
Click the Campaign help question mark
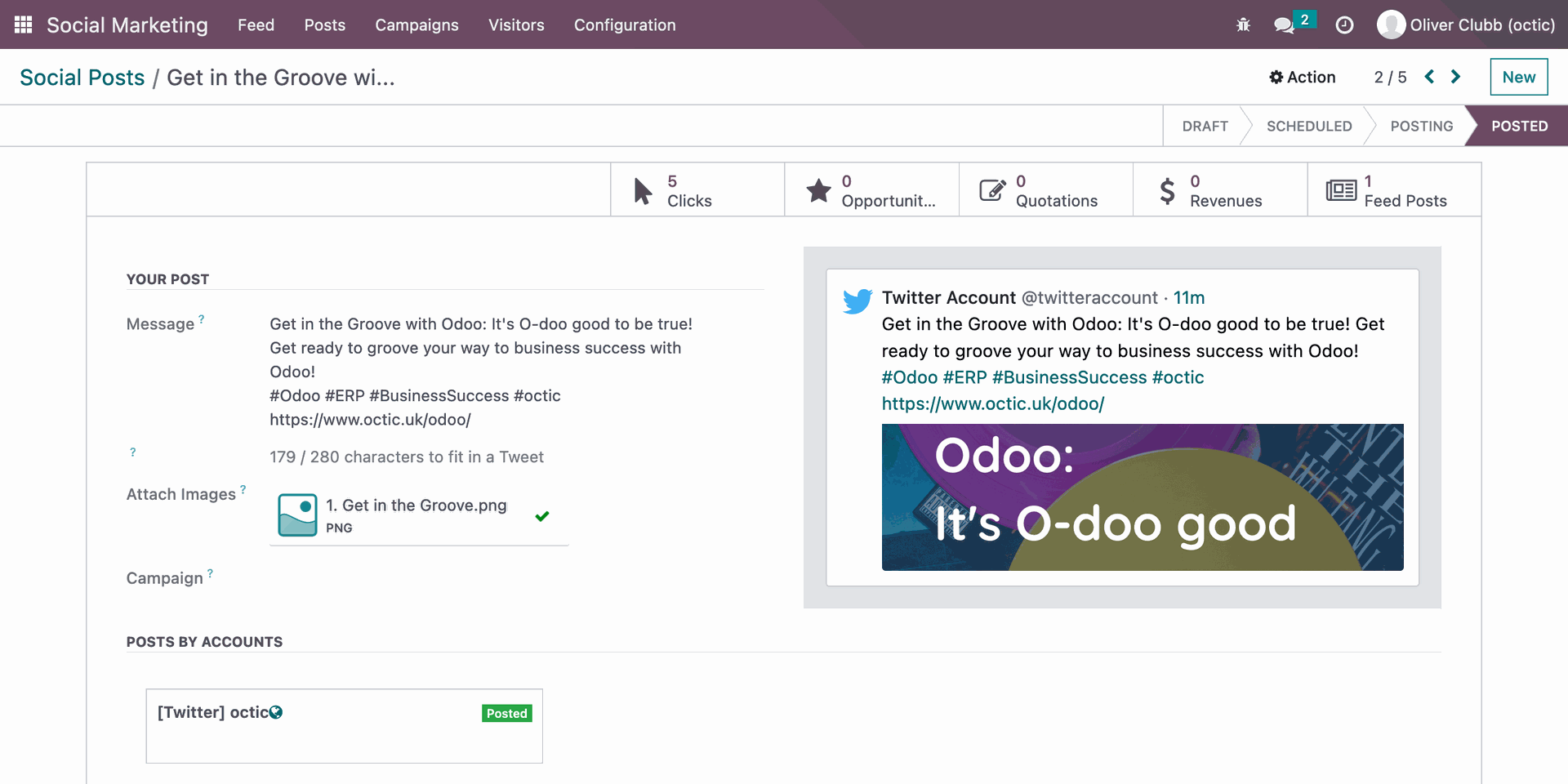pos(210,573)
